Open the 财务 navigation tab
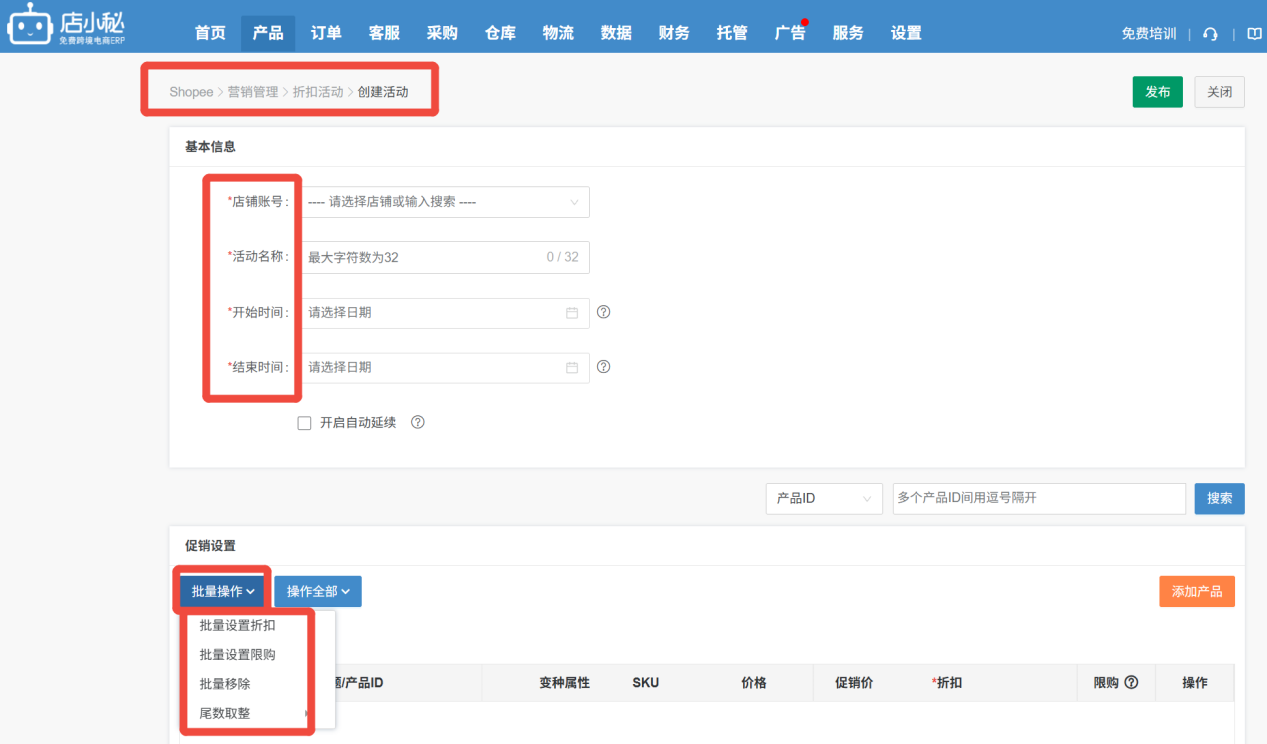Image resolution: width=1267 pixels, height=744 pixels. (674, 33)
